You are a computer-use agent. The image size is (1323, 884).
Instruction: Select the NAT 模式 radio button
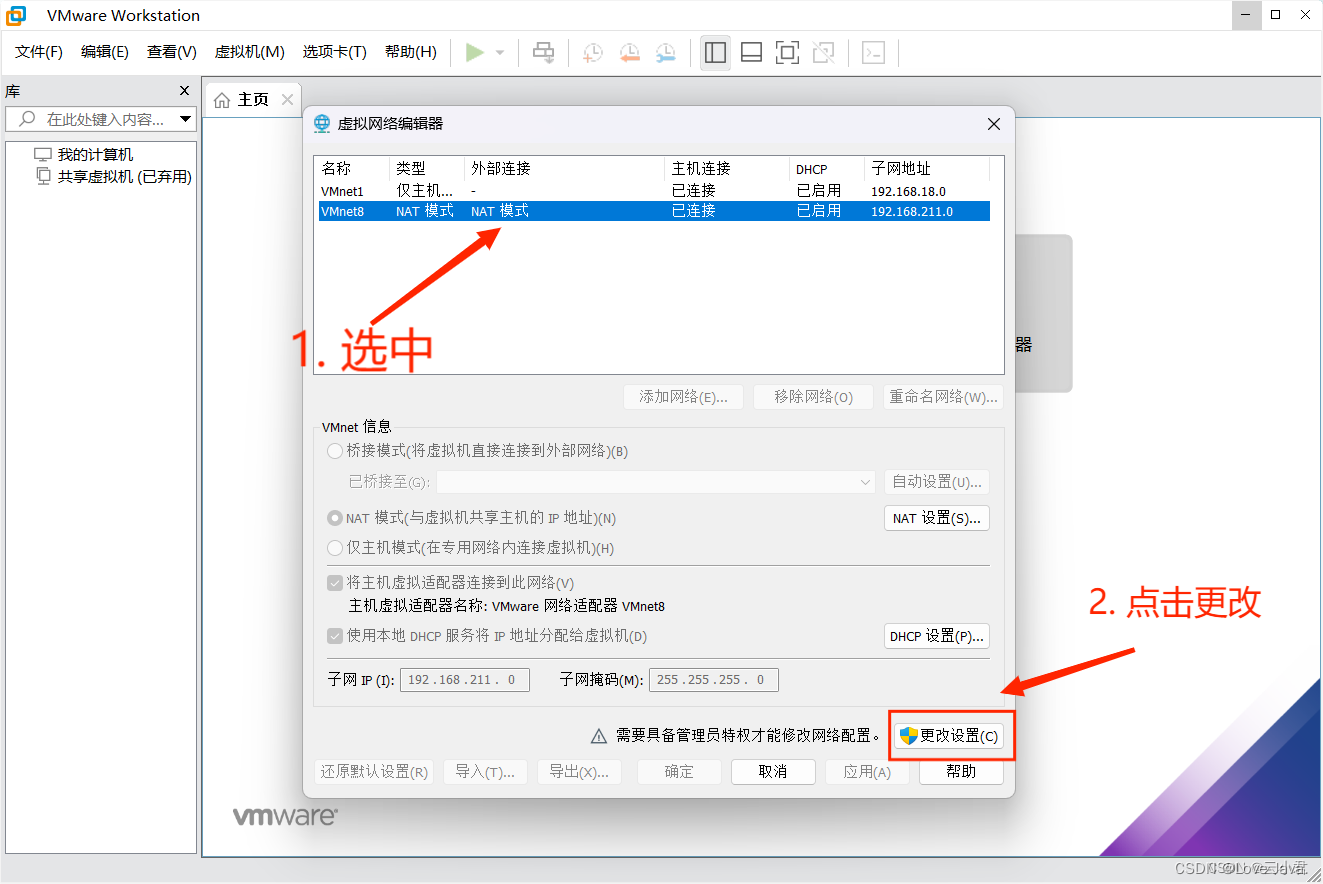pyautogui.click(x=335, y=518)
